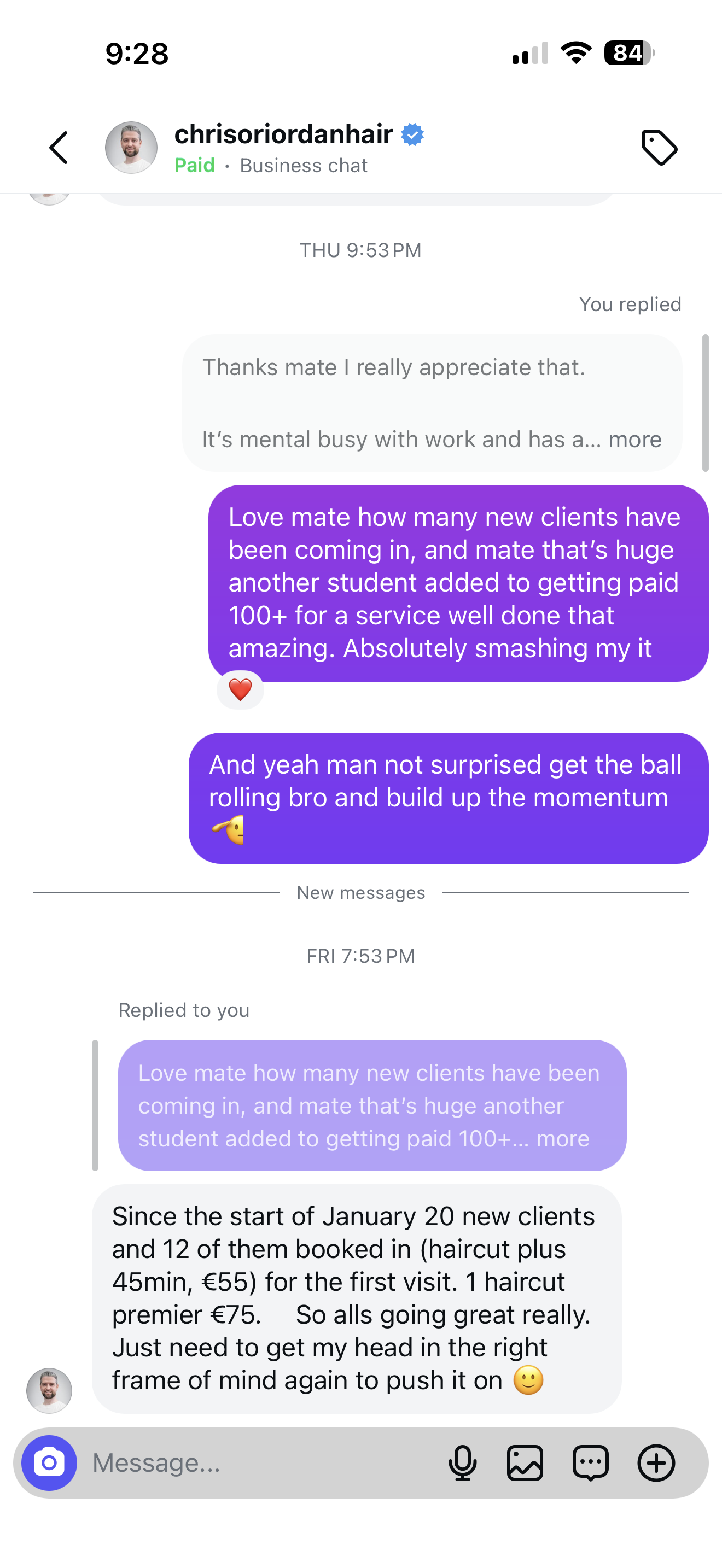Expand "more" in the Thanks mate quote
Screen dimensions: 722x1568
click(x=635, y=440)
